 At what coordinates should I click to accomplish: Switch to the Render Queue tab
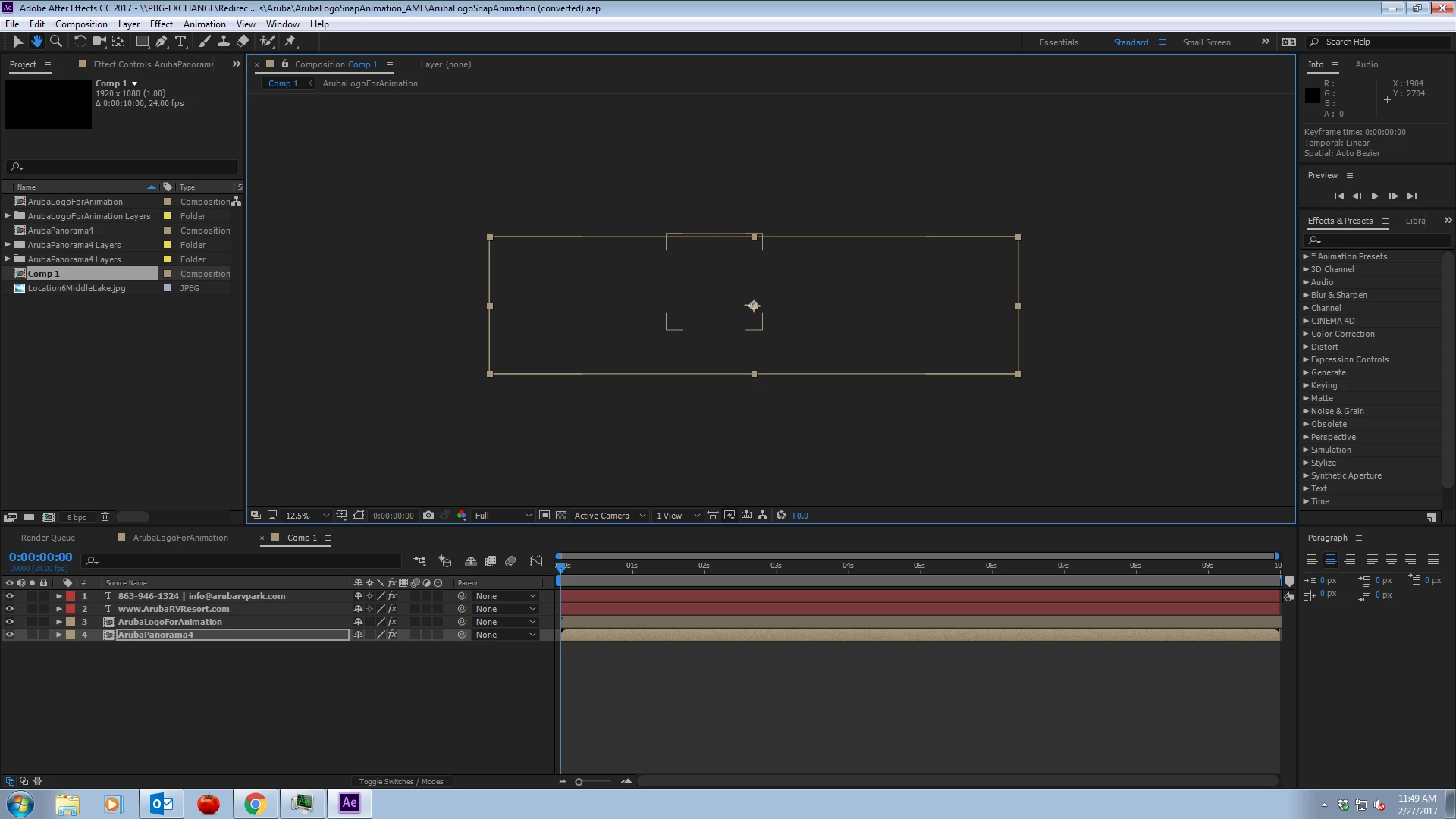click(48, 538)
